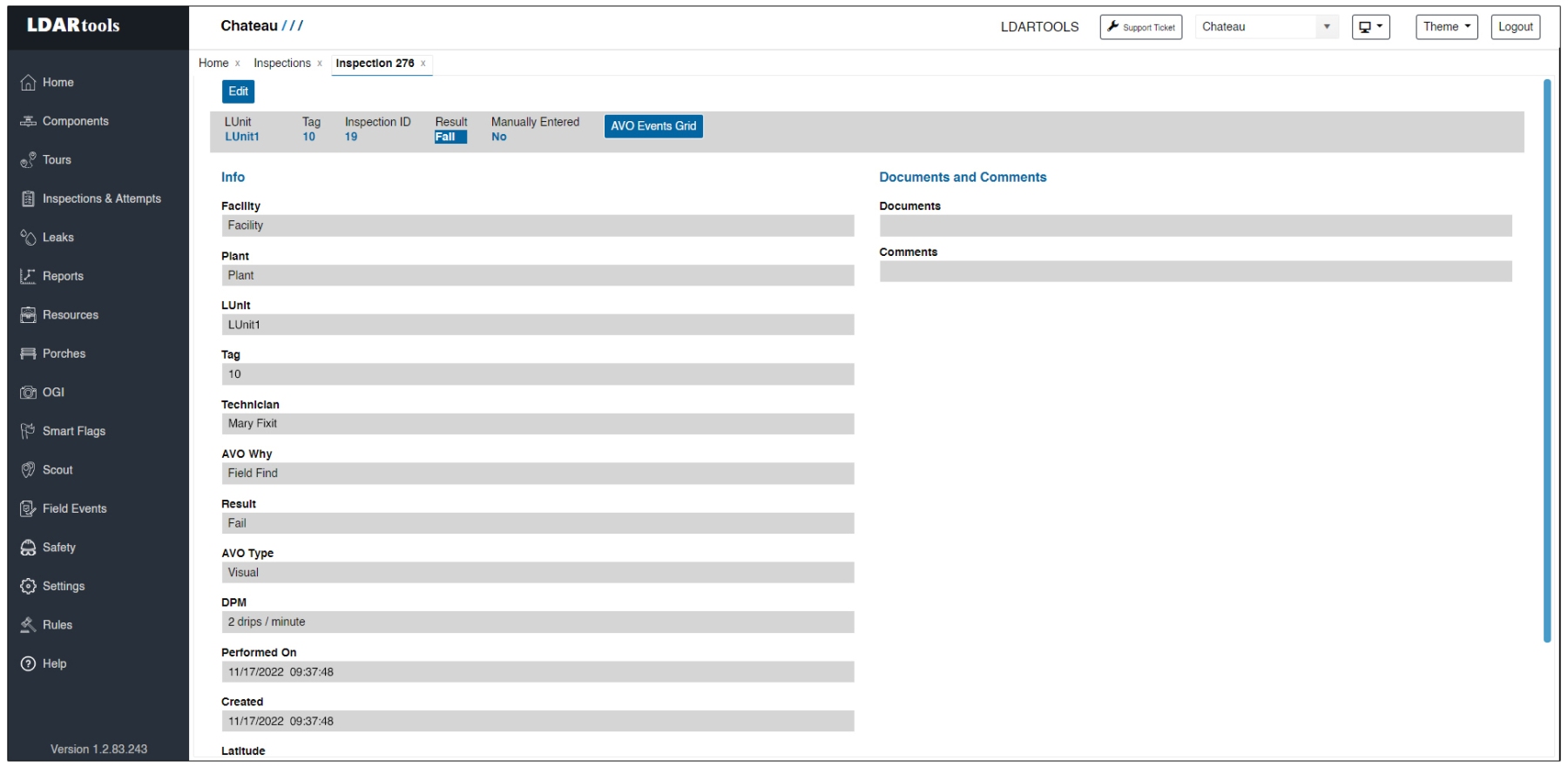Open the OGI camera icon
Viewport: 1568px width, 767px height.
(29, 393)
